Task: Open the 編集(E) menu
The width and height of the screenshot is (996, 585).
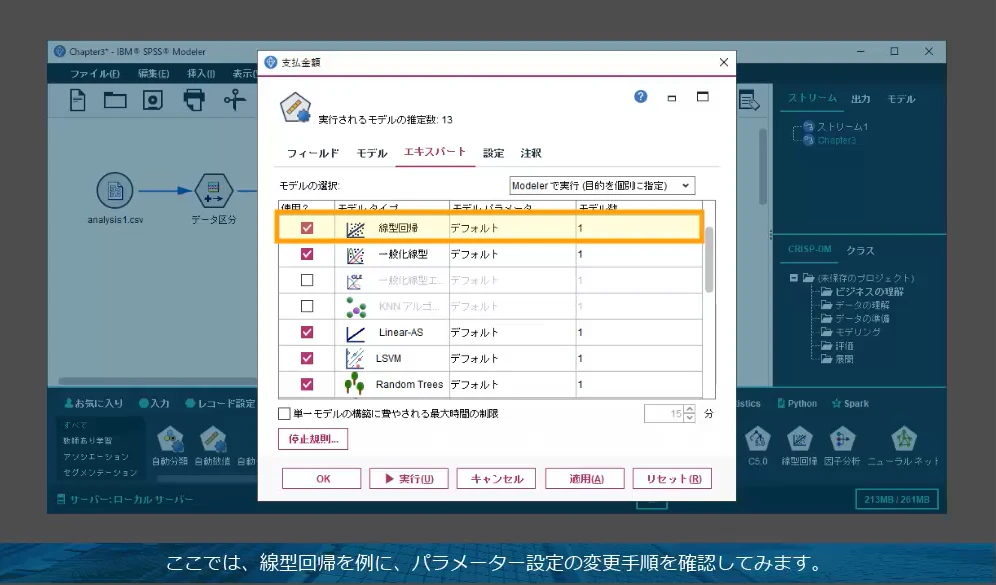Action: tap(153, 74)
